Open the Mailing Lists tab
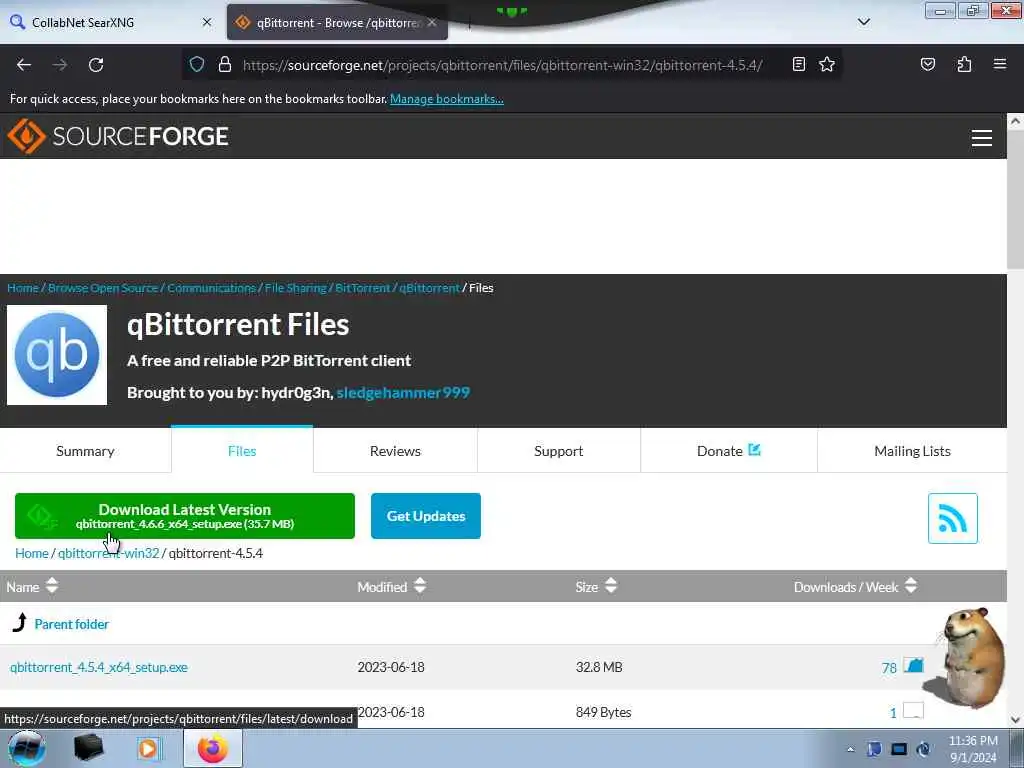 point(912,451)
